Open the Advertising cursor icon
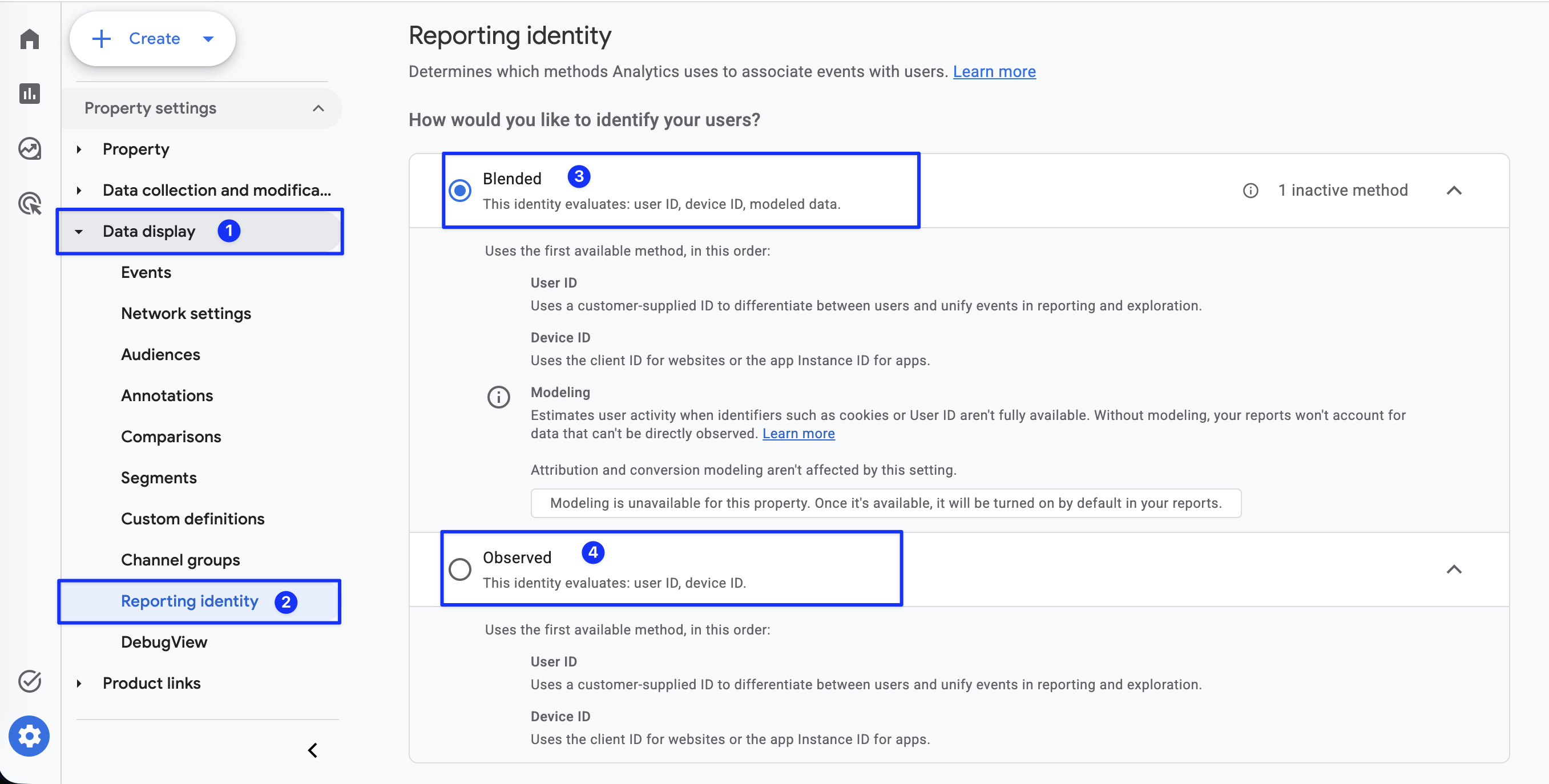This screenshot has height=784, width=1549. pyautogui.click(x=30, y=203)
